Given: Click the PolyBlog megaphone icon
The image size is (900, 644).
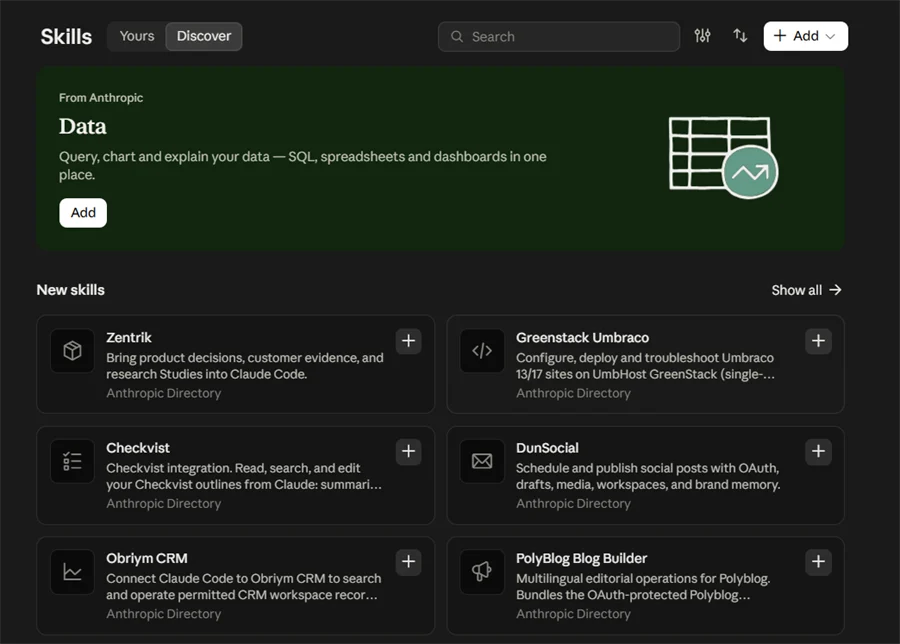Looking at the screenshot, I should 482,572.
